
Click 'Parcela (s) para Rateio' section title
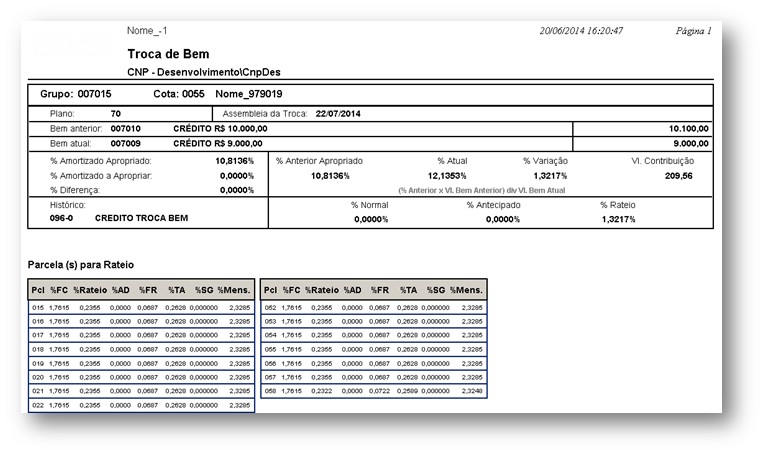(81, 265)
